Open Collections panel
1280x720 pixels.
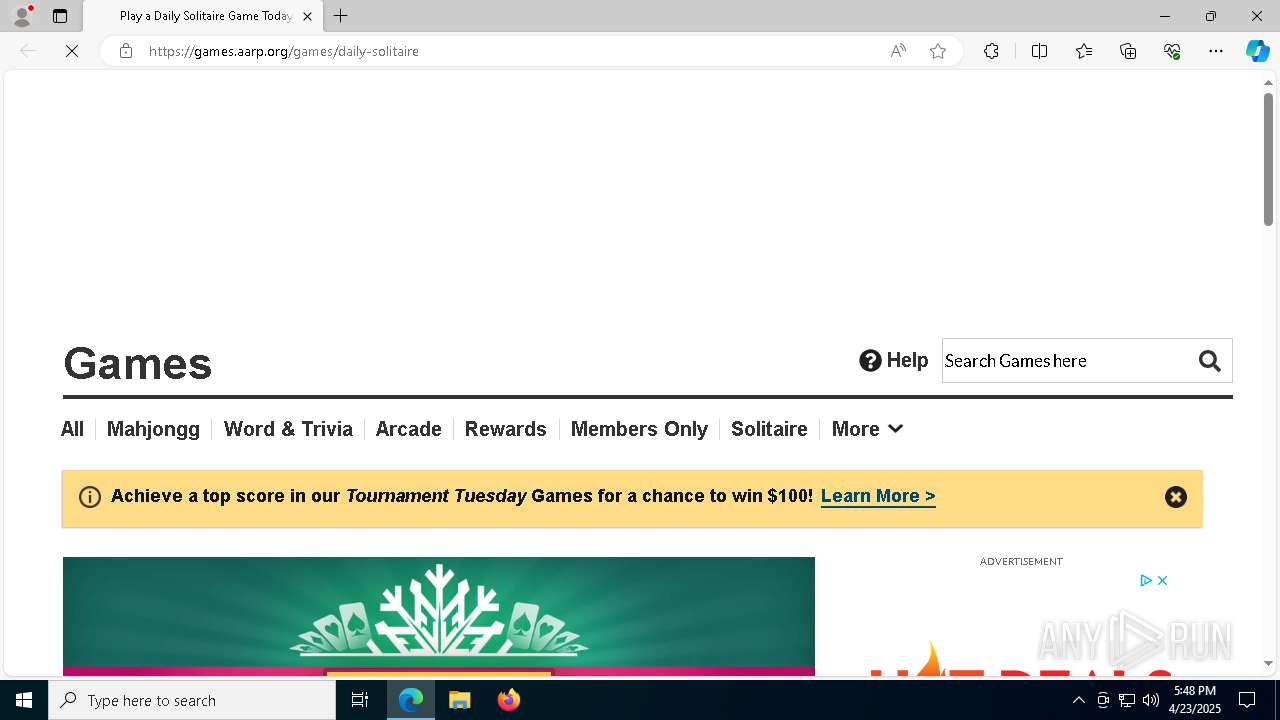(1128, 51)
